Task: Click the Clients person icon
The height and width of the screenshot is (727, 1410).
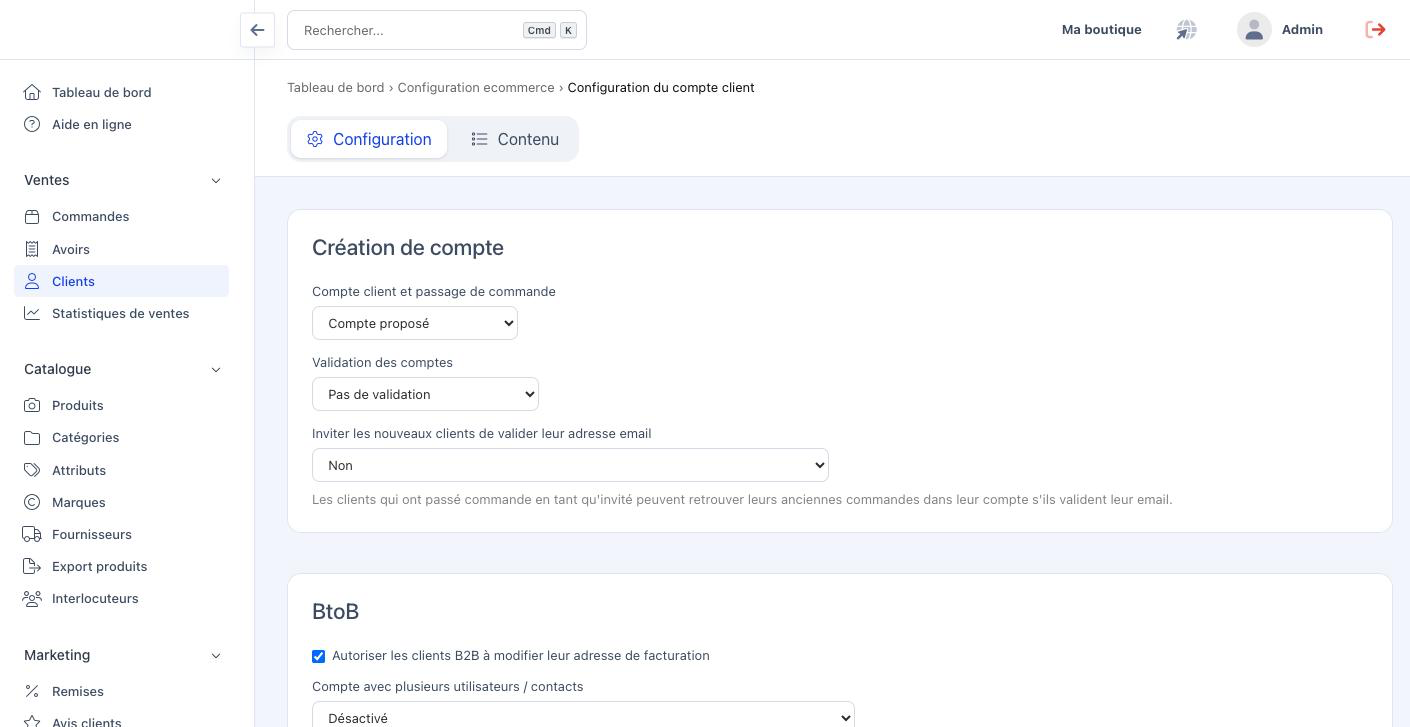Action: point(32,281)
